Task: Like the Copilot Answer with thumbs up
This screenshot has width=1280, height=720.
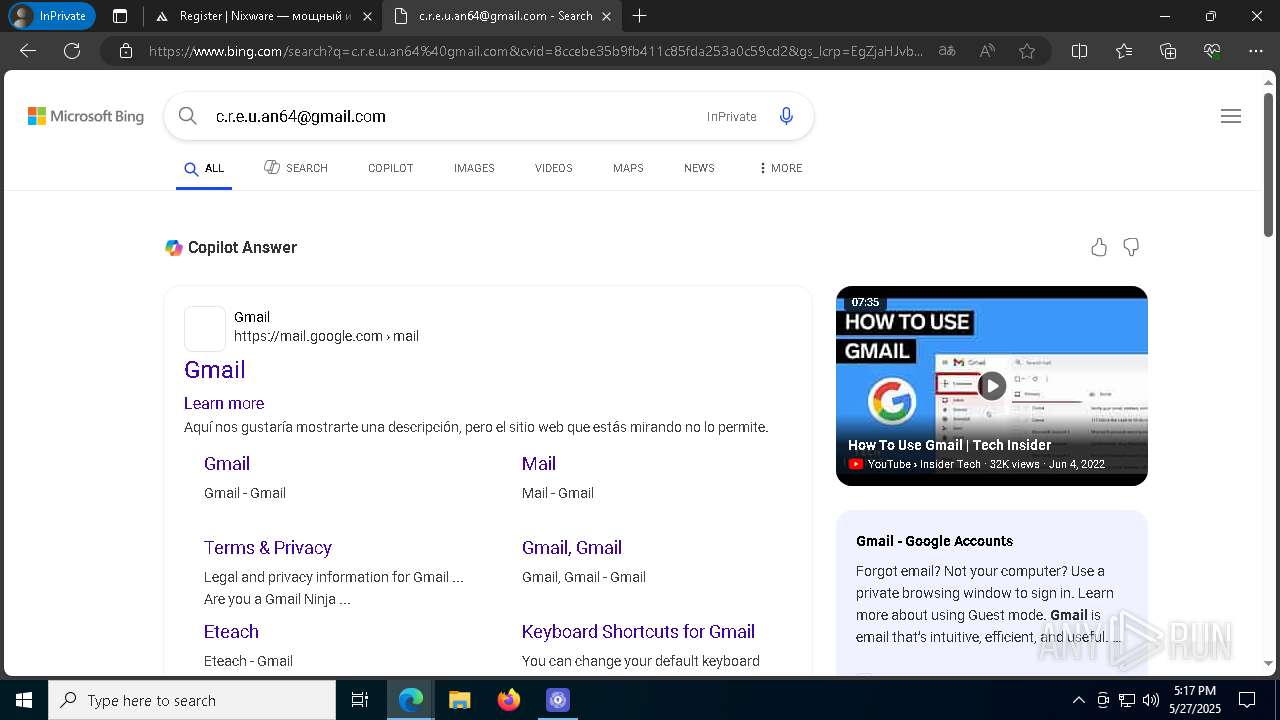Action: point(1099,247)
